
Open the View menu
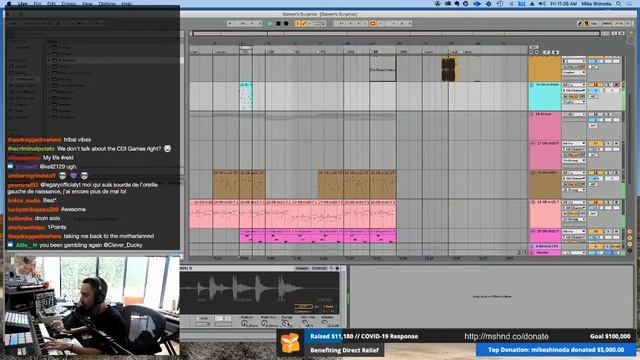pyautogui.click(x=87, y=4)
